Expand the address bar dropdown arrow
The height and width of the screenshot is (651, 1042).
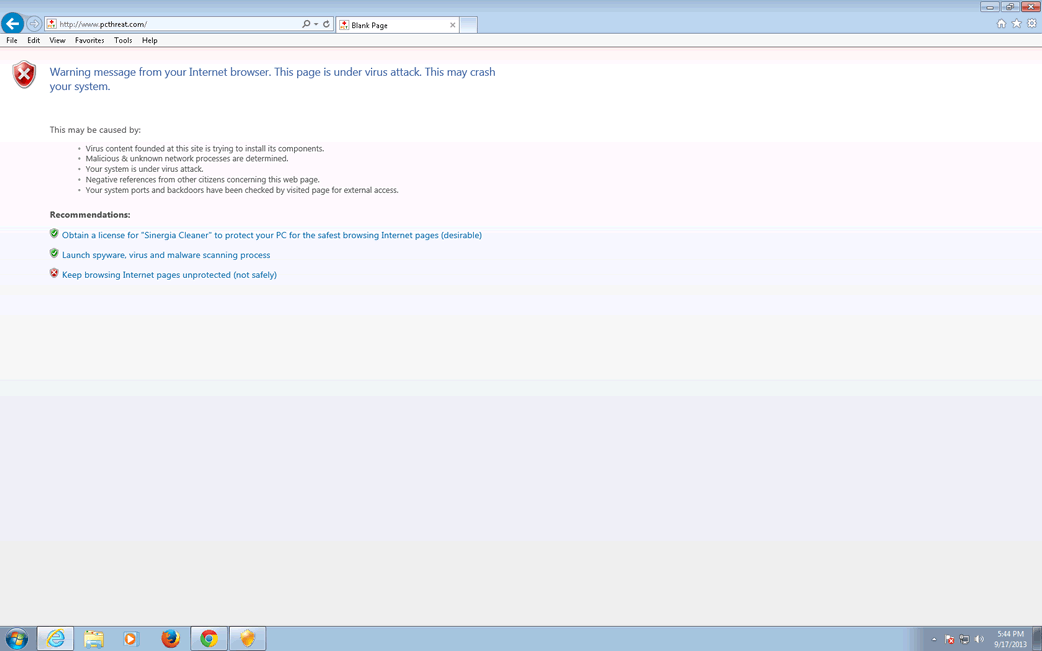316,24
